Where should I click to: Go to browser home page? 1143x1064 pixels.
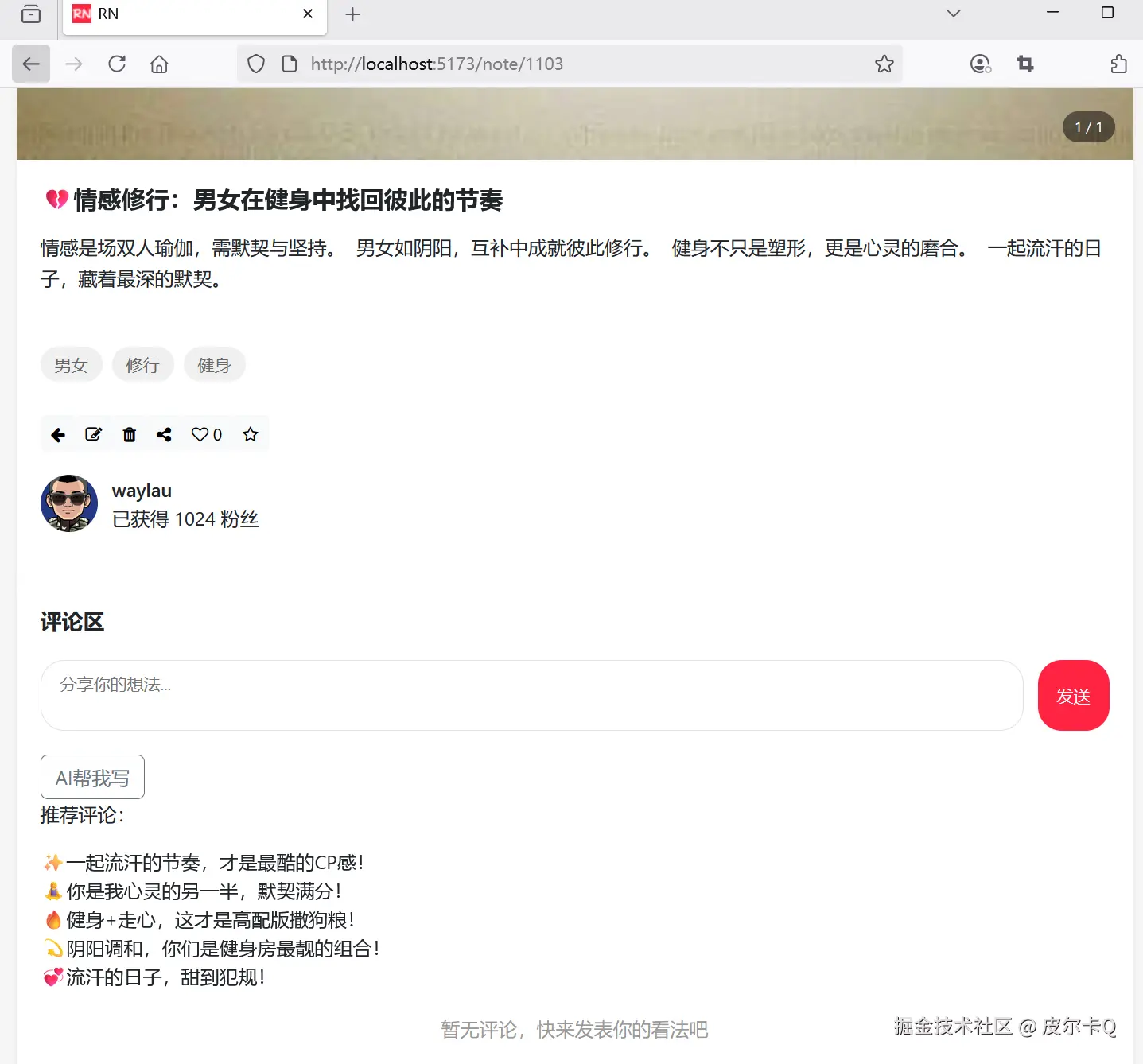[x=158, y=64]
